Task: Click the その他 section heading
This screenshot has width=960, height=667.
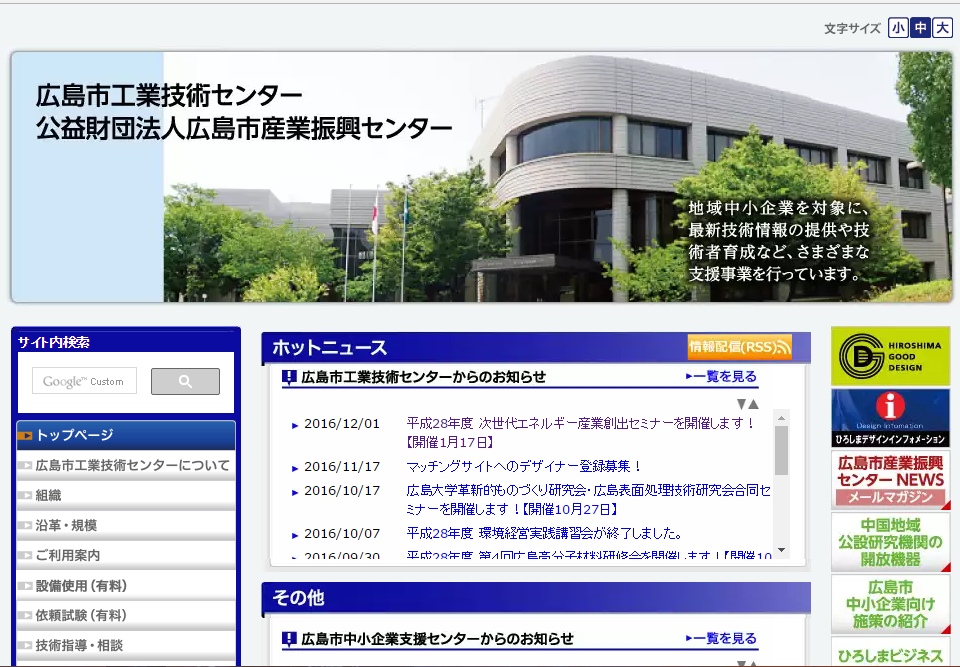Action: click(x=298, y=598)
